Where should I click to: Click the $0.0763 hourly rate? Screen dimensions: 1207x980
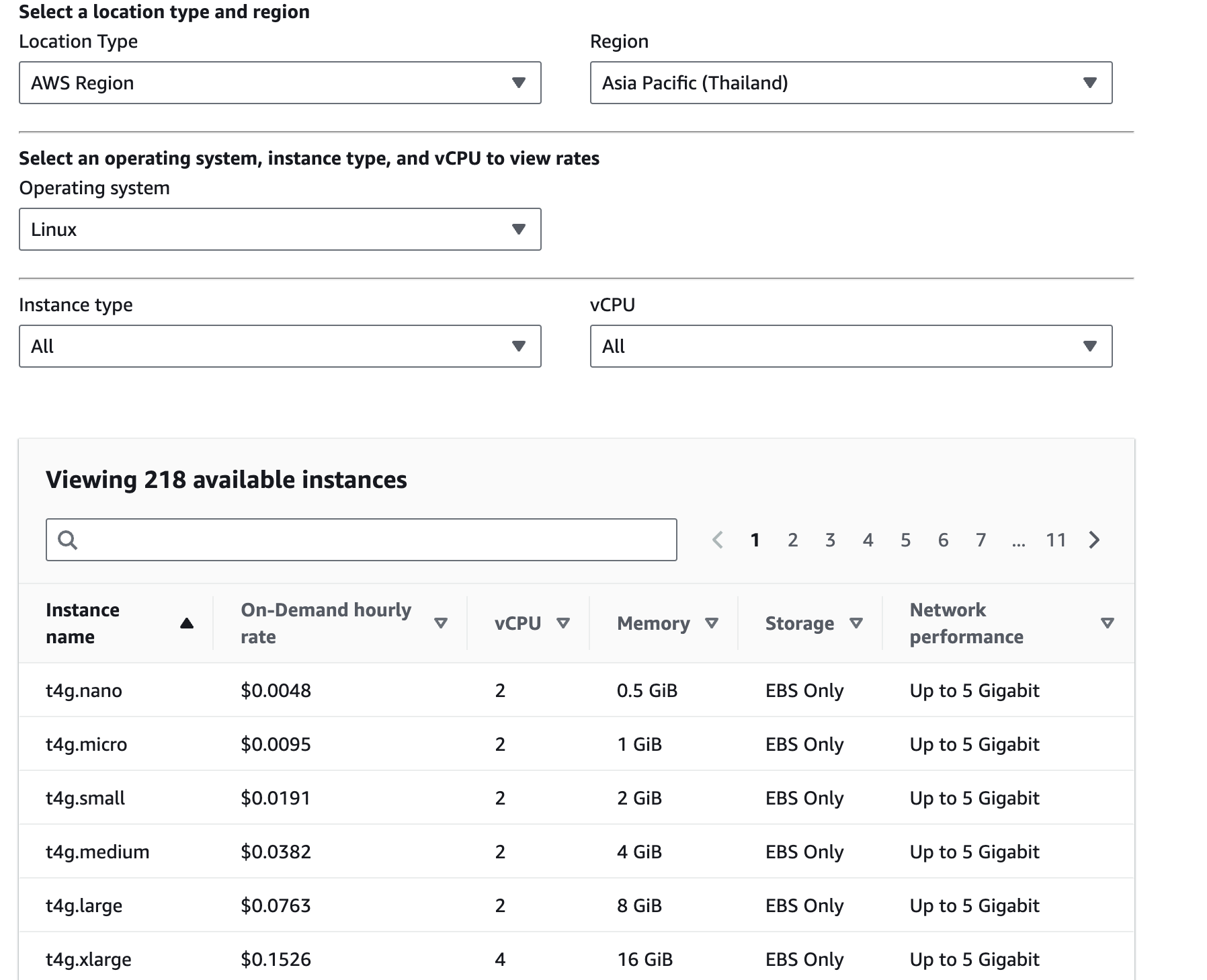coord(276,905)
